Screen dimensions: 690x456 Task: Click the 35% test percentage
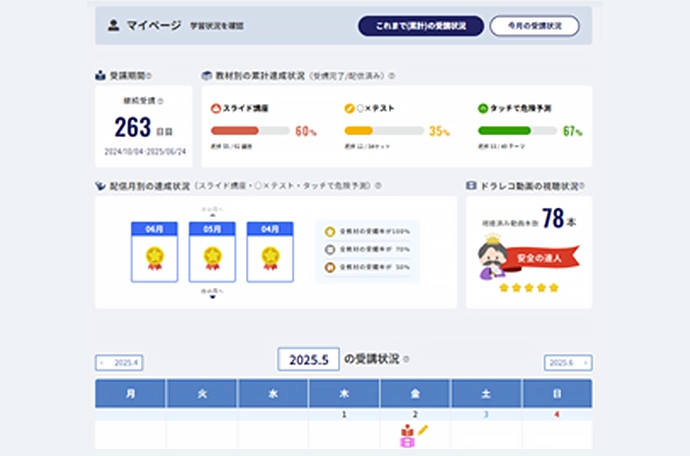pyautogui.click(x=440, y=131)
